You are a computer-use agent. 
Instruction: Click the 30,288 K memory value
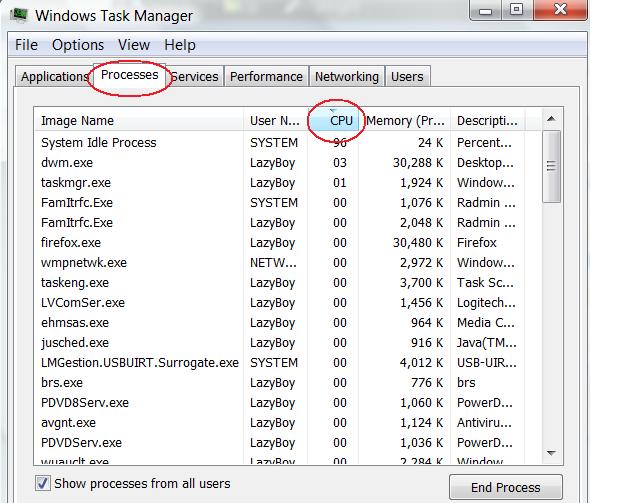click(x=418, y=163)
